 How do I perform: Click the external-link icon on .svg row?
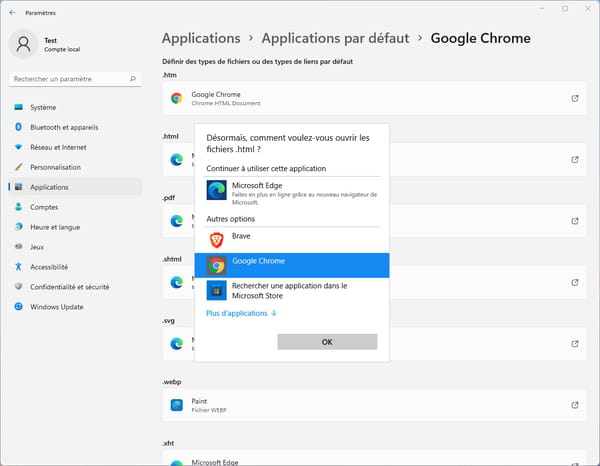point(575,344)
